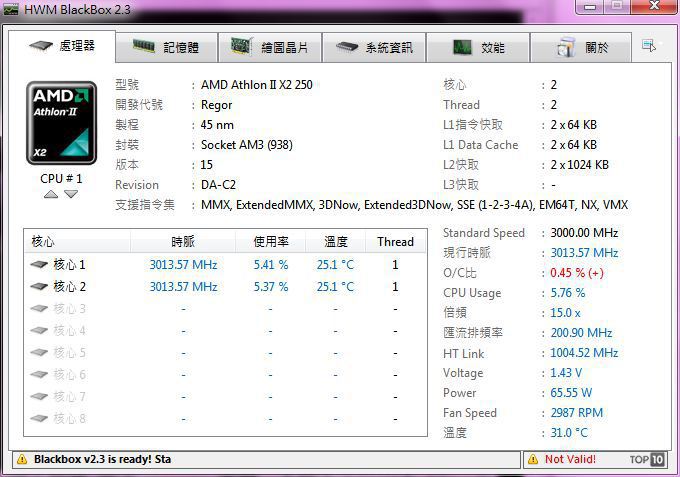Click the warning icon beside Not Valid!
Screen dimensions: 680x477
tap(533, 460)
